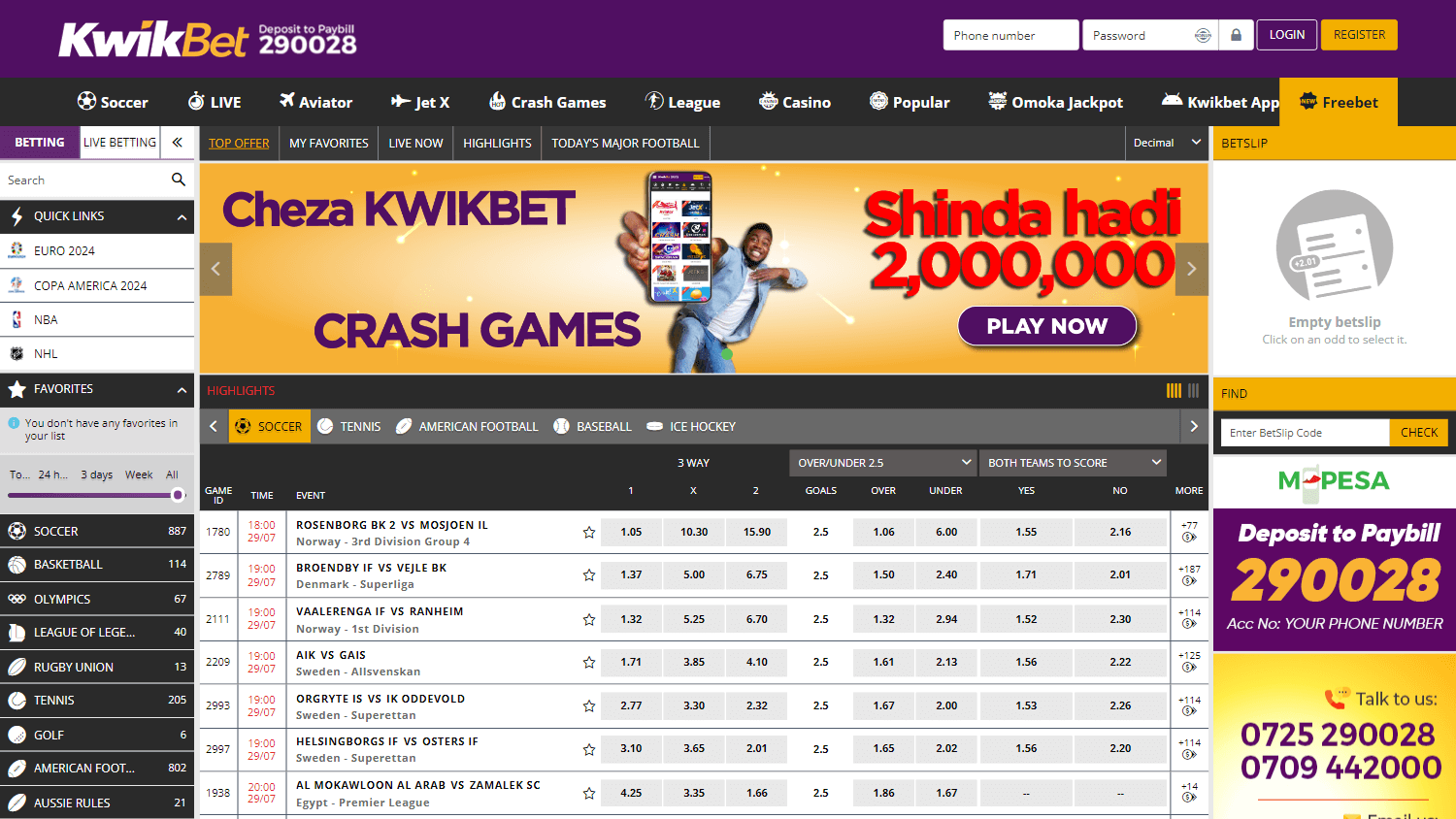Open TODAY'S MAJOR FOOTBALL tab

coord(625,143)
